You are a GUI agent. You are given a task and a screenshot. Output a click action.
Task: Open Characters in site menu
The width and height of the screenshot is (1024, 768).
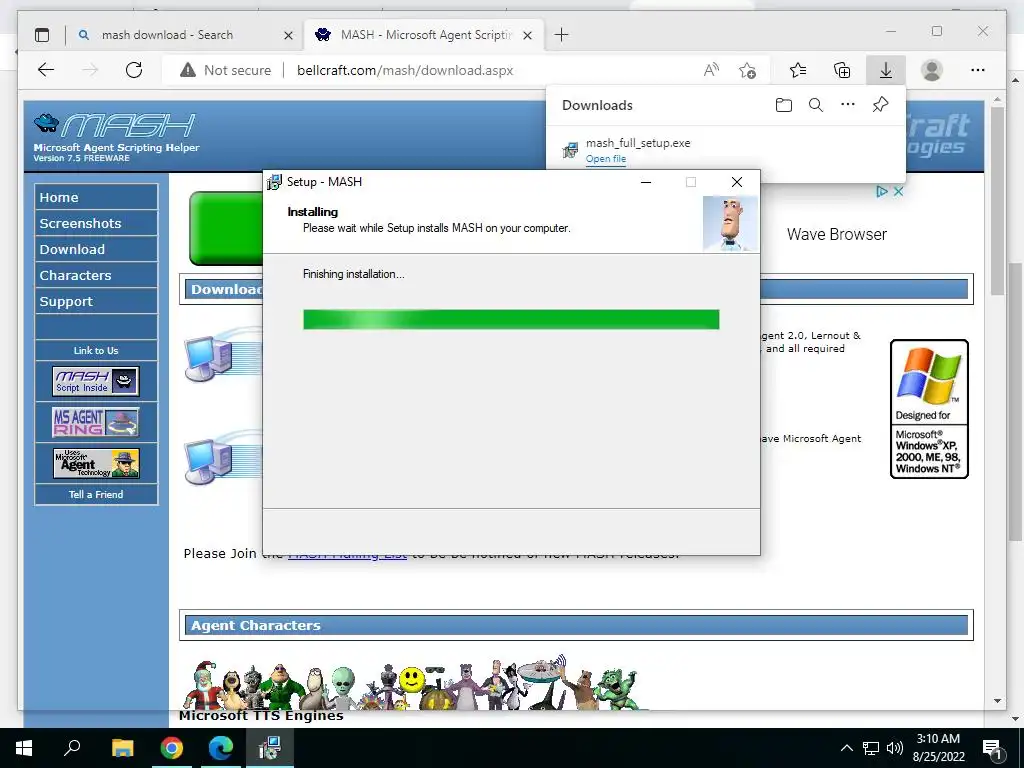click(96, 276)
